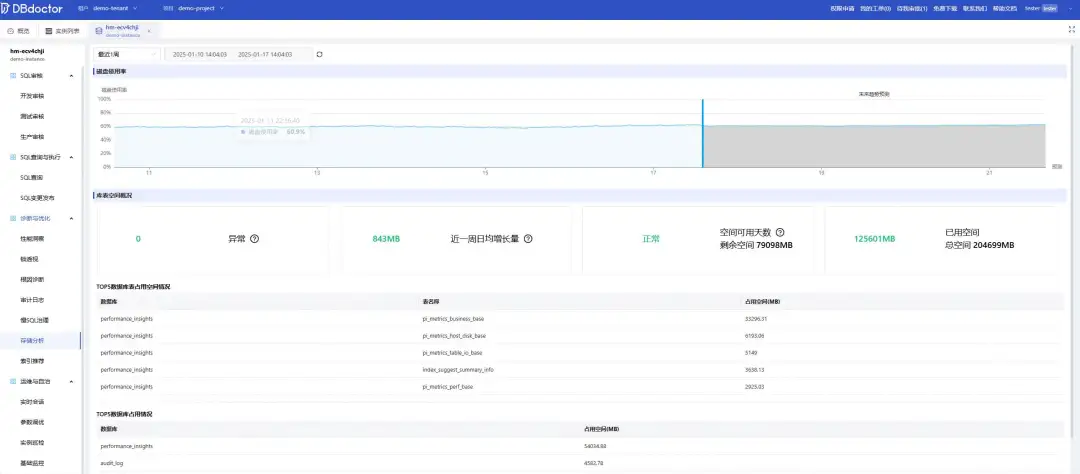Toggle fullscreen view icon
The width and height of the screenshot is (1080, 474).
click(1071, 29)
